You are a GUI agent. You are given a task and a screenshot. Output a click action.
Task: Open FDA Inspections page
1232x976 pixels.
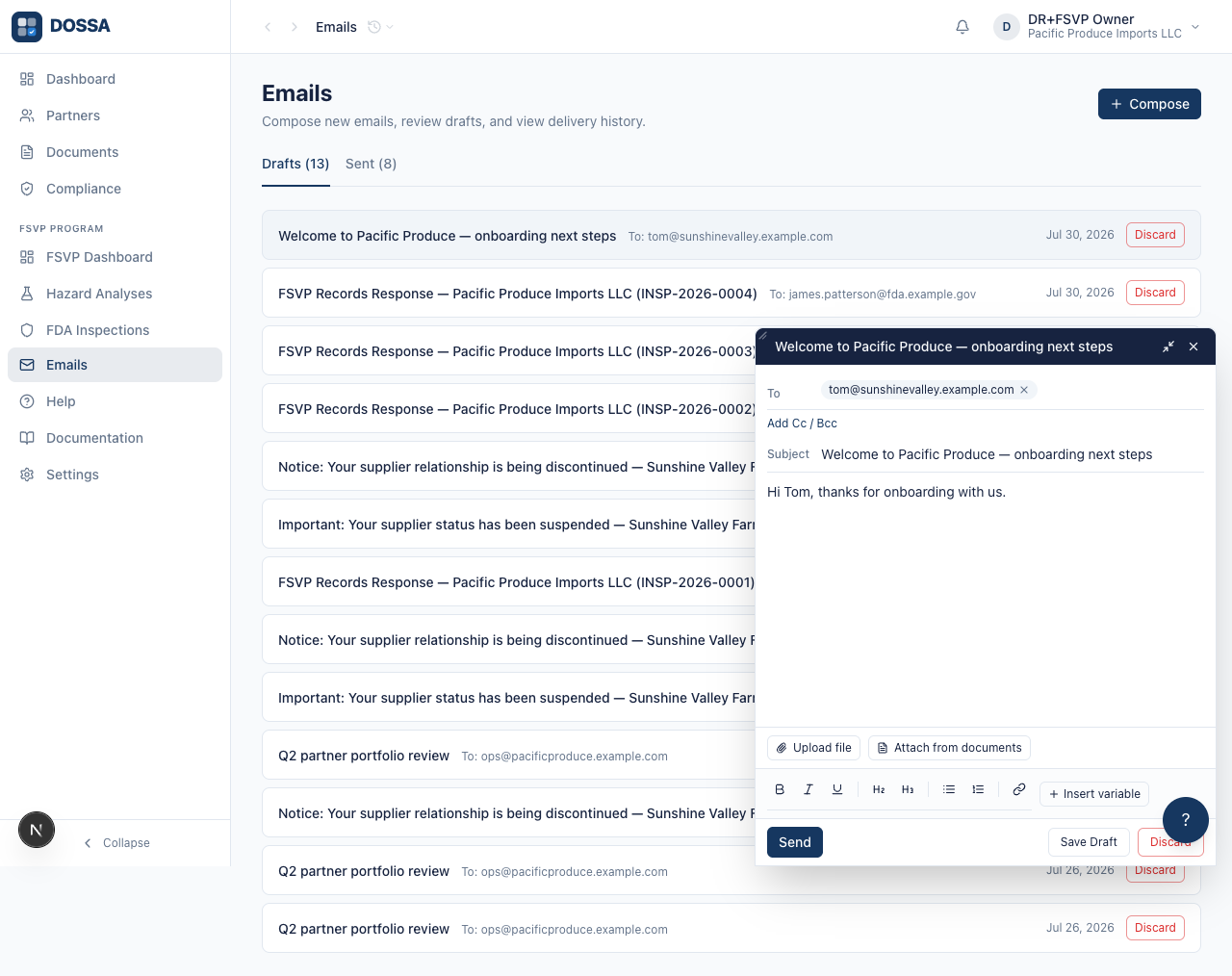(115, 330)
